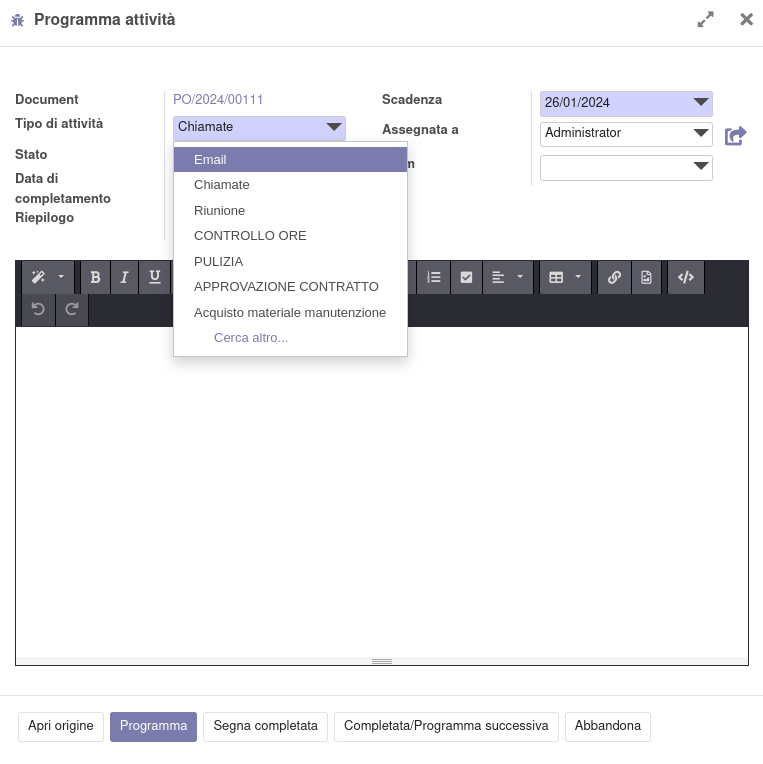Click inside the empty note text area
This screenshot has width=763, height=764.
[x=380, y=490]
